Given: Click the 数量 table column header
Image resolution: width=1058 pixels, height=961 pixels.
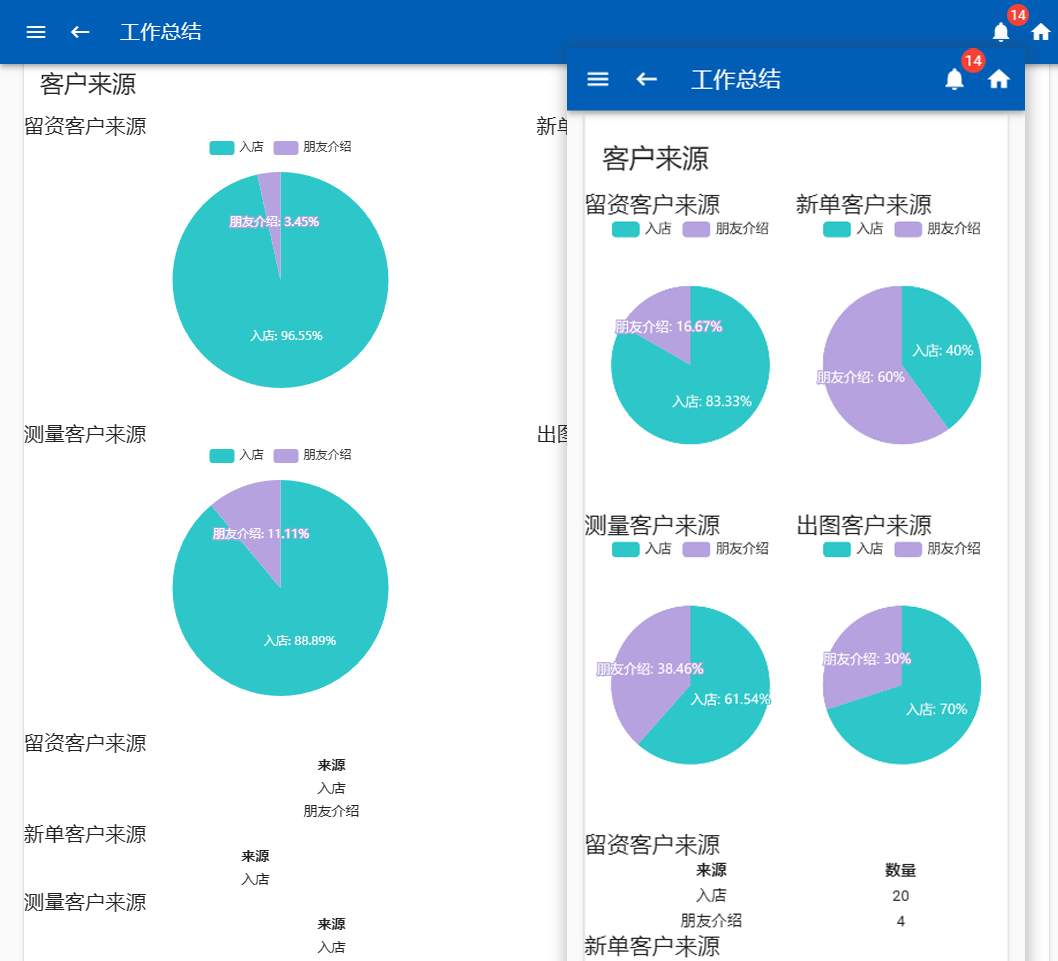Looking at the screenshot, I should click(900, 870).
